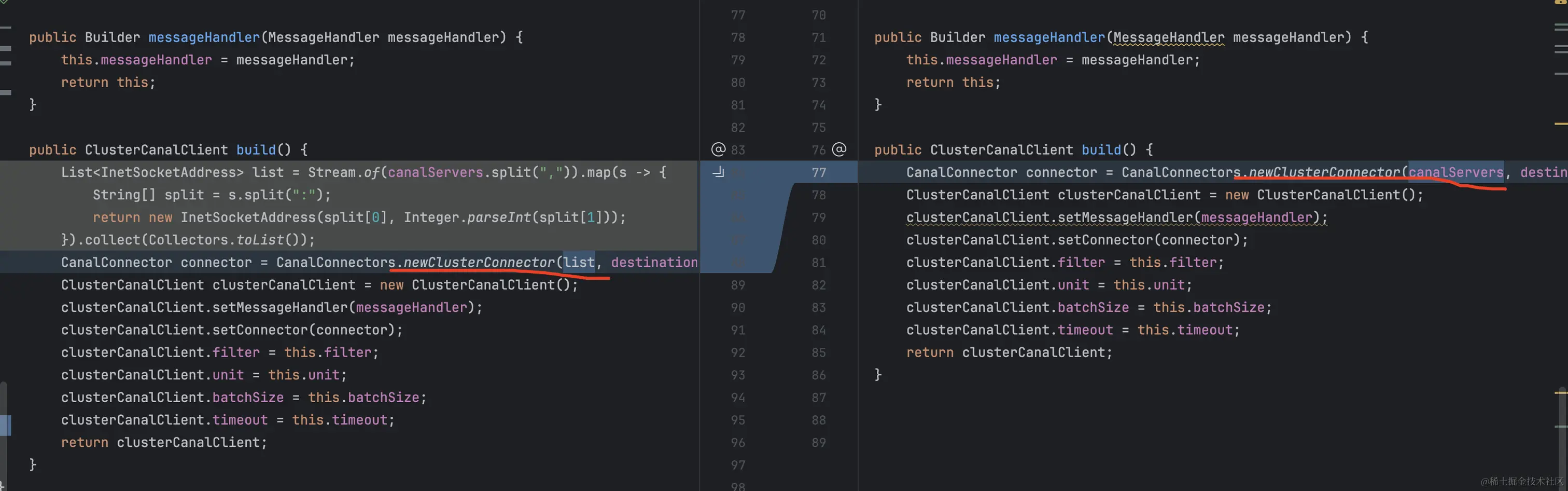Click "clusterCanalClient.unit = this.unit;" in right pane
The width and height of the screenshot is (1568, 491).
pos(1049,285)
